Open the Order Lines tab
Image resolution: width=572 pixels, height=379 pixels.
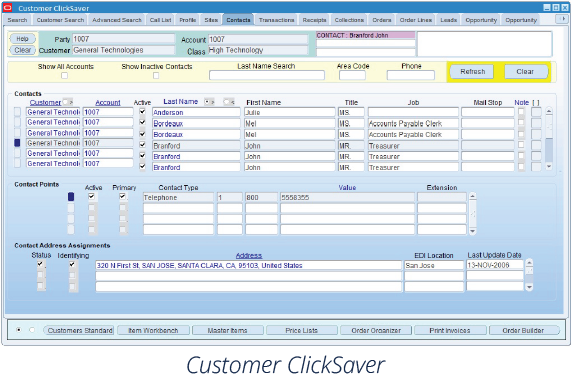416,20
